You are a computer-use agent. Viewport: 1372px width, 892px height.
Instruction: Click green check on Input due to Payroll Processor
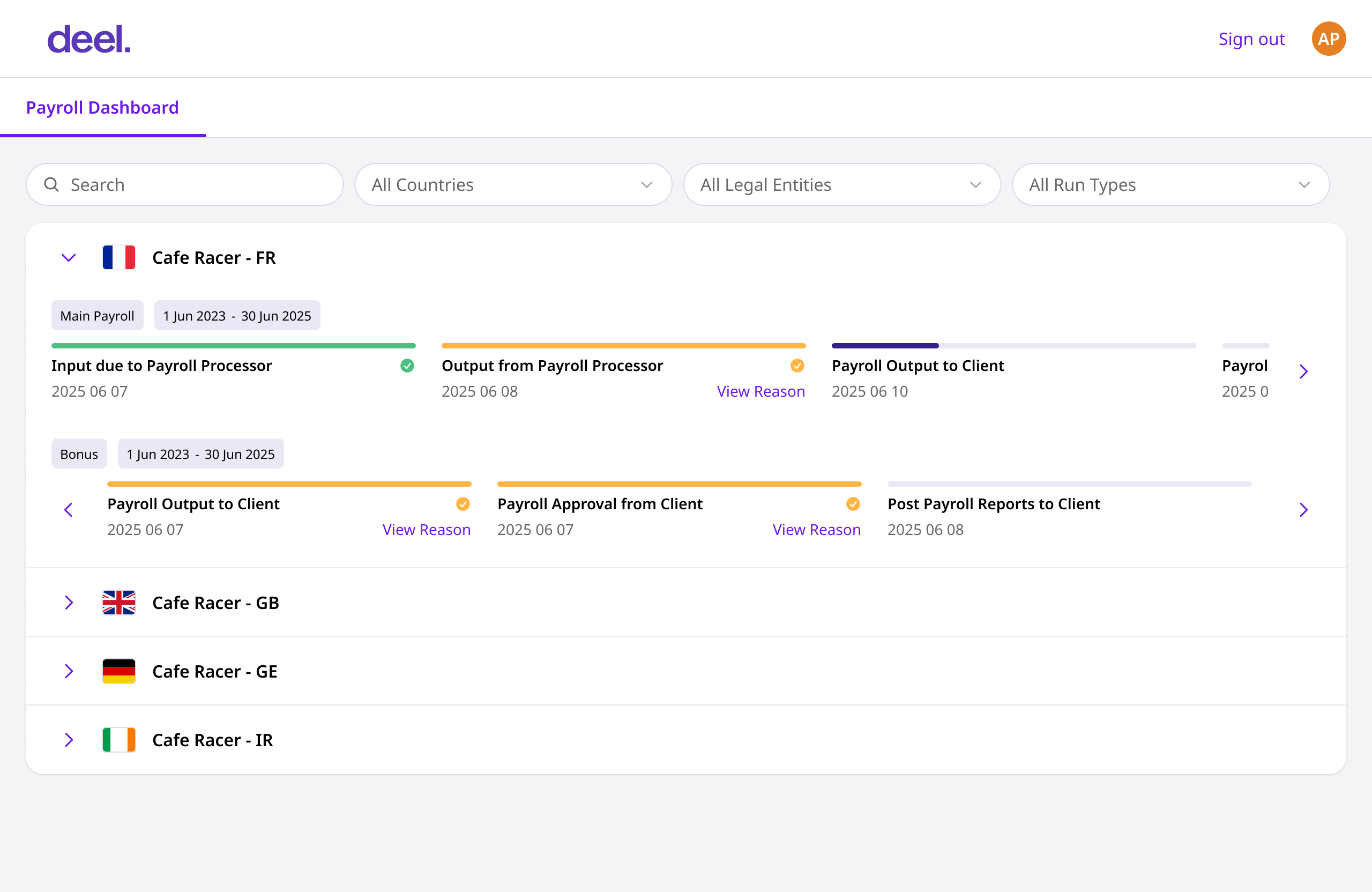point(407,366)
